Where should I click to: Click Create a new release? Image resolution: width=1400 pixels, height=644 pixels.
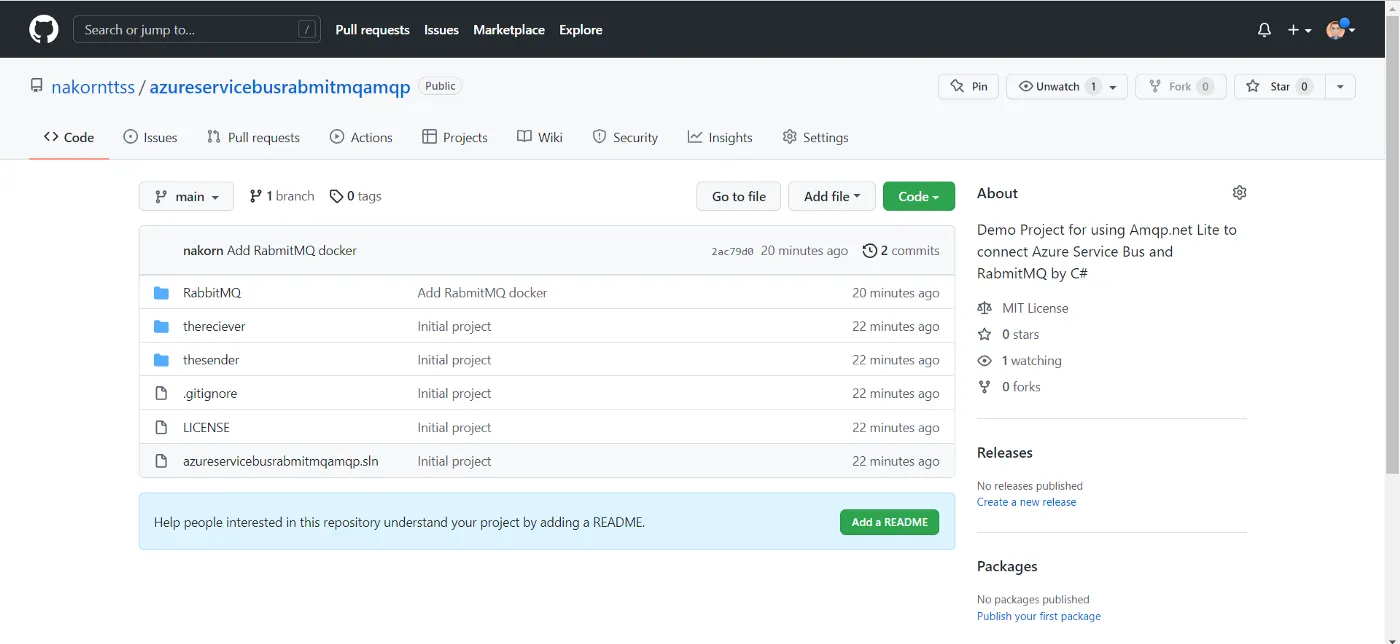(x=1026, y=502)
